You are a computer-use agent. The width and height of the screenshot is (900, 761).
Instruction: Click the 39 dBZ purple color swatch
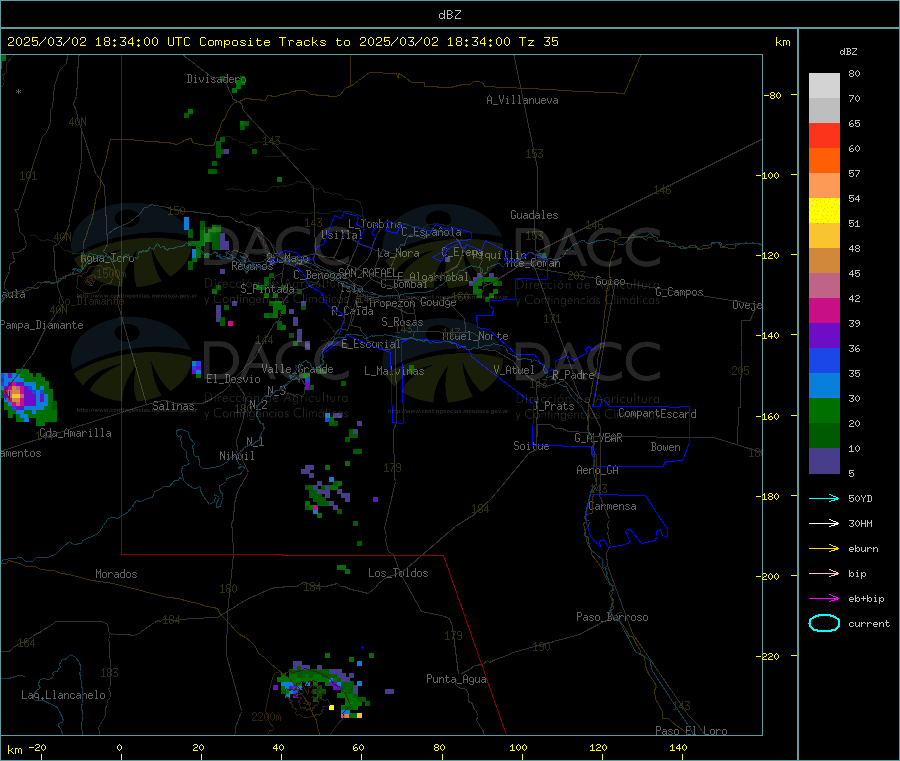tap(824, 335)
